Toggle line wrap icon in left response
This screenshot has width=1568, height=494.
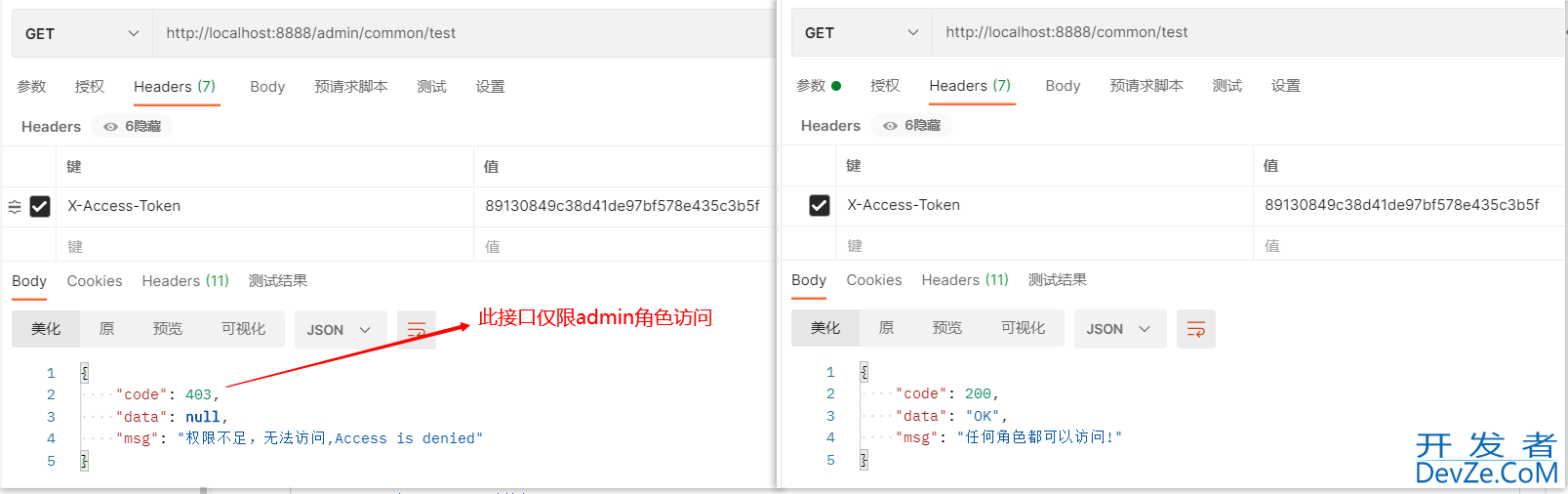pos(417,330)
